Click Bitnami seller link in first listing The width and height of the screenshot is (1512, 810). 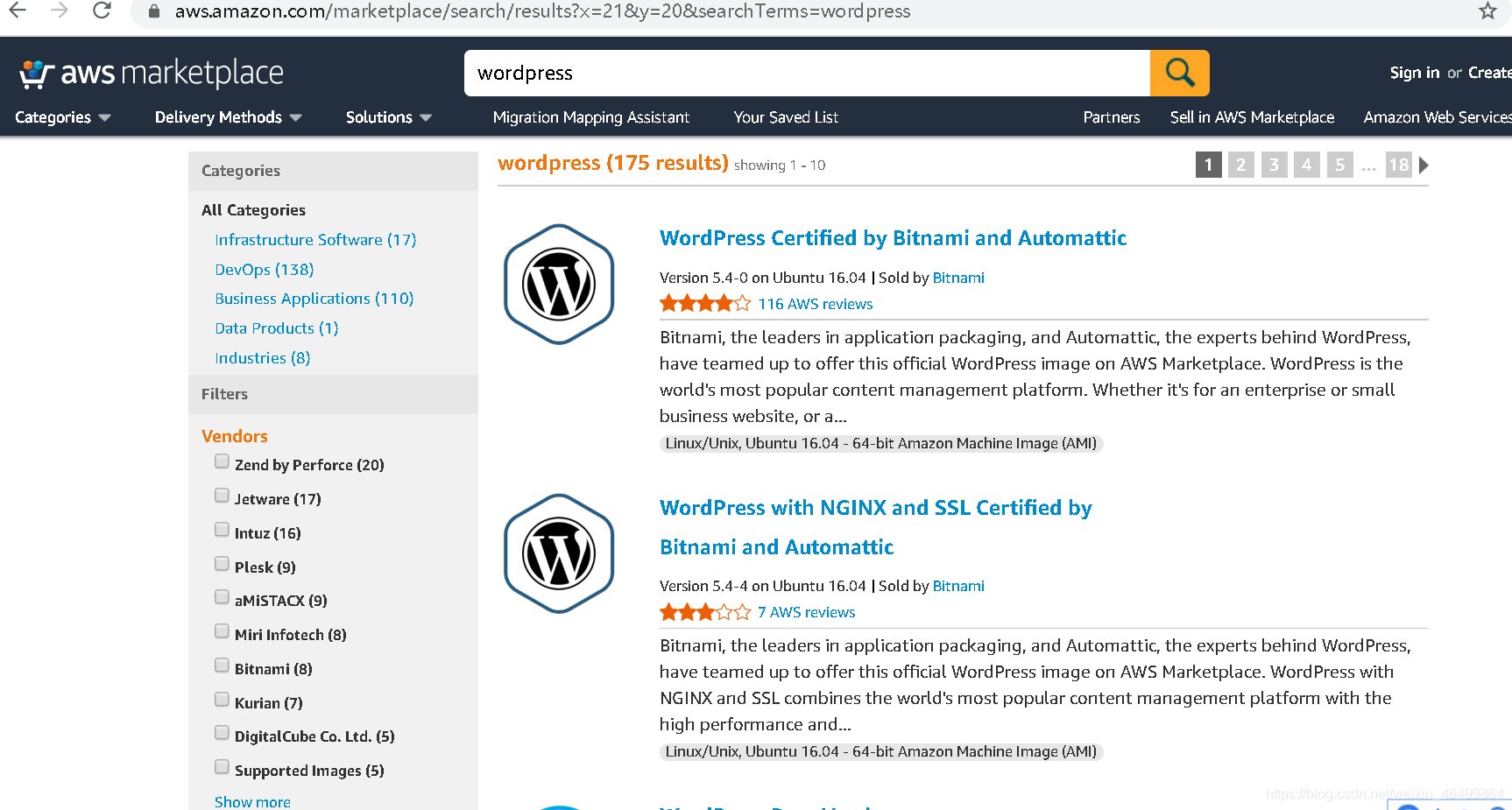pos(958,278)
